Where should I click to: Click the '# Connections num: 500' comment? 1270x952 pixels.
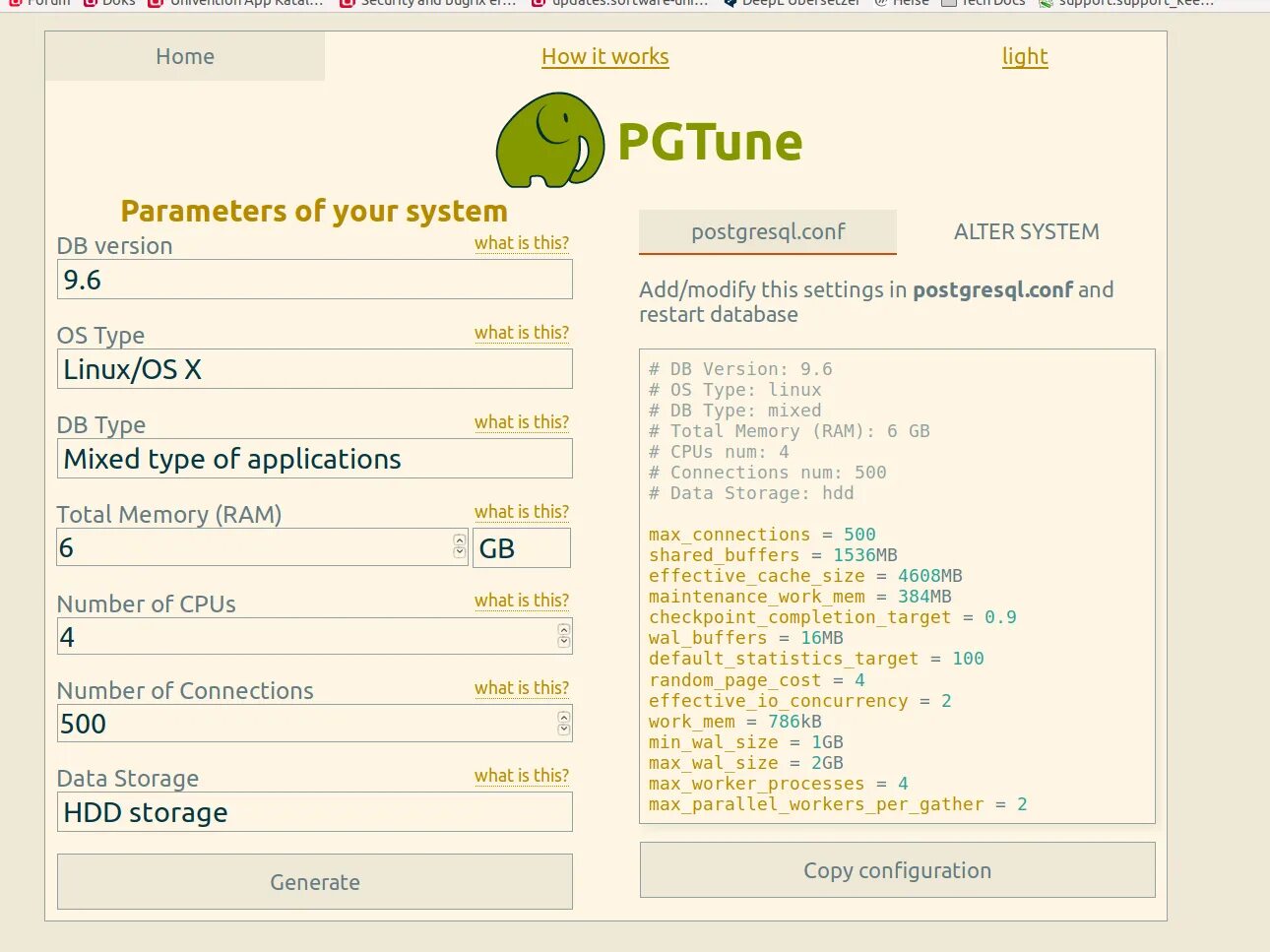pos(767,473)
